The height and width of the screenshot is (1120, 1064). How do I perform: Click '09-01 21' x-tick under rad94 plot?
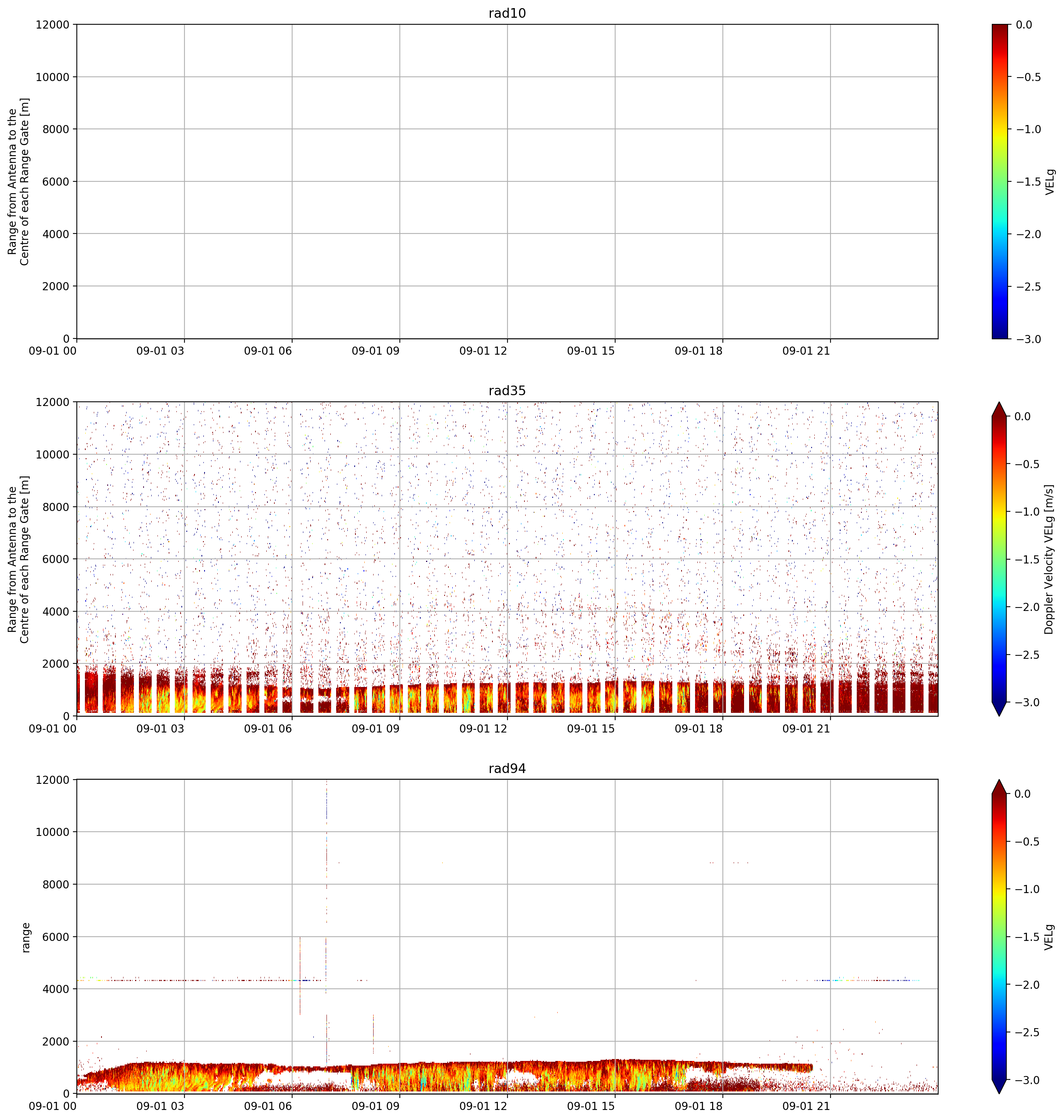tap(806, 1106)
